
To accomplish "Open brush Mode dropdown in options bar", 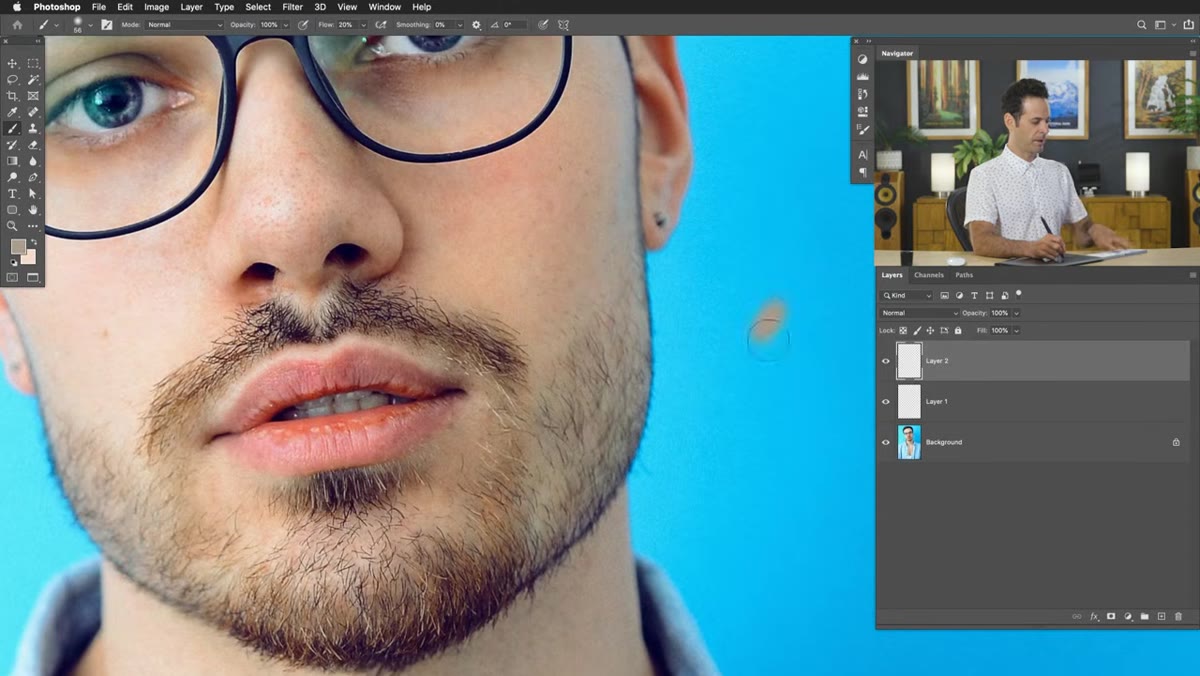I will click(185, 24).
